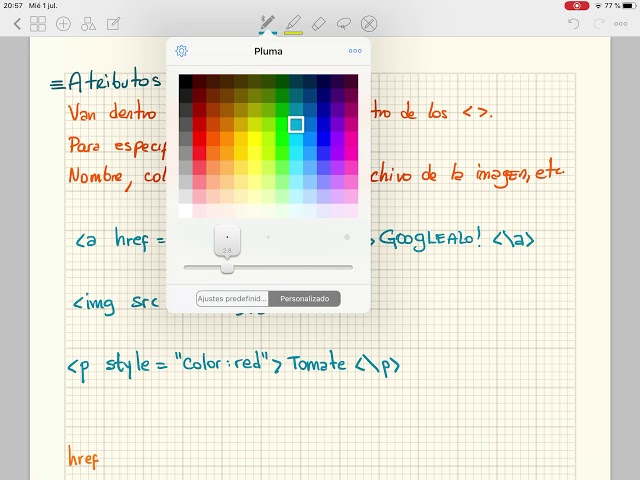Open the Pluma panel's three-dot options
640x480 pixels.
(x=355, y=51)
